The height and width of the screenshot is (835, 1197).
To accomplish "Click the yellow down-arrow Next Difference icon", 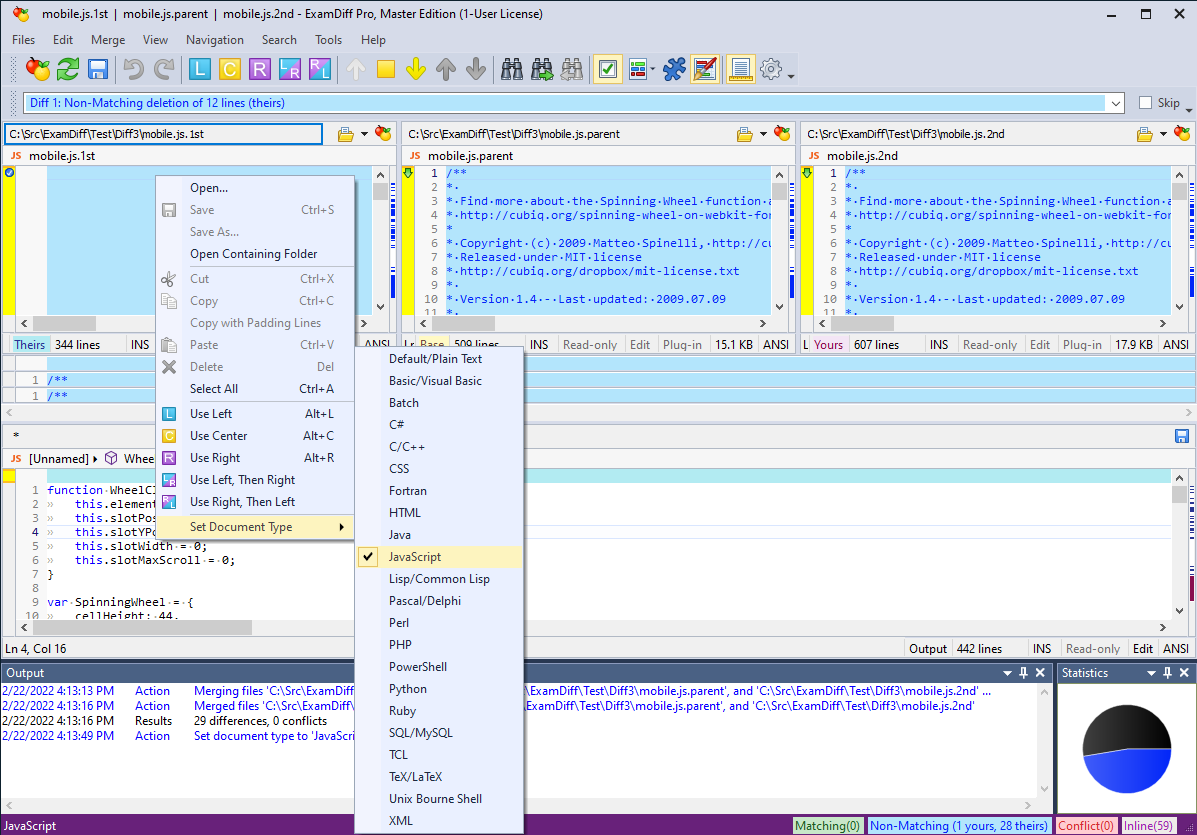I will pos(416,69).
